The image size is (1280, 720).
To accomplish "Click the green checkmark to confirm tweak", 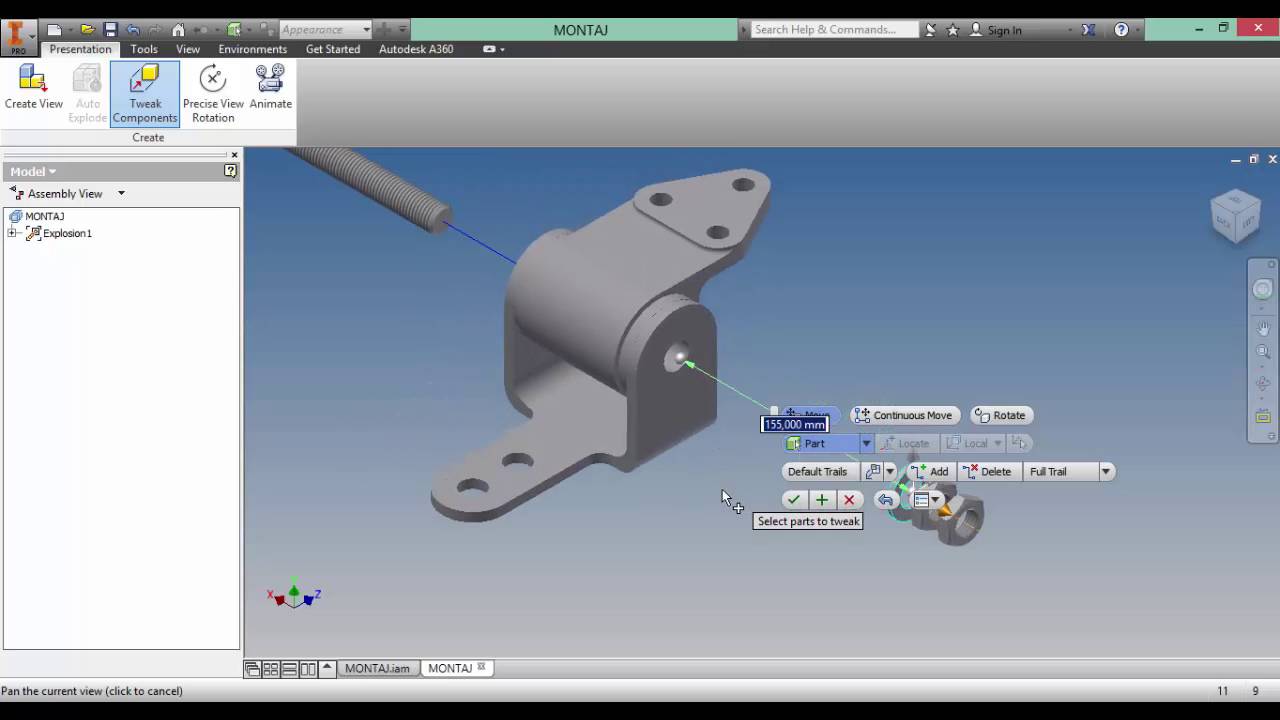I will [793, 500].
